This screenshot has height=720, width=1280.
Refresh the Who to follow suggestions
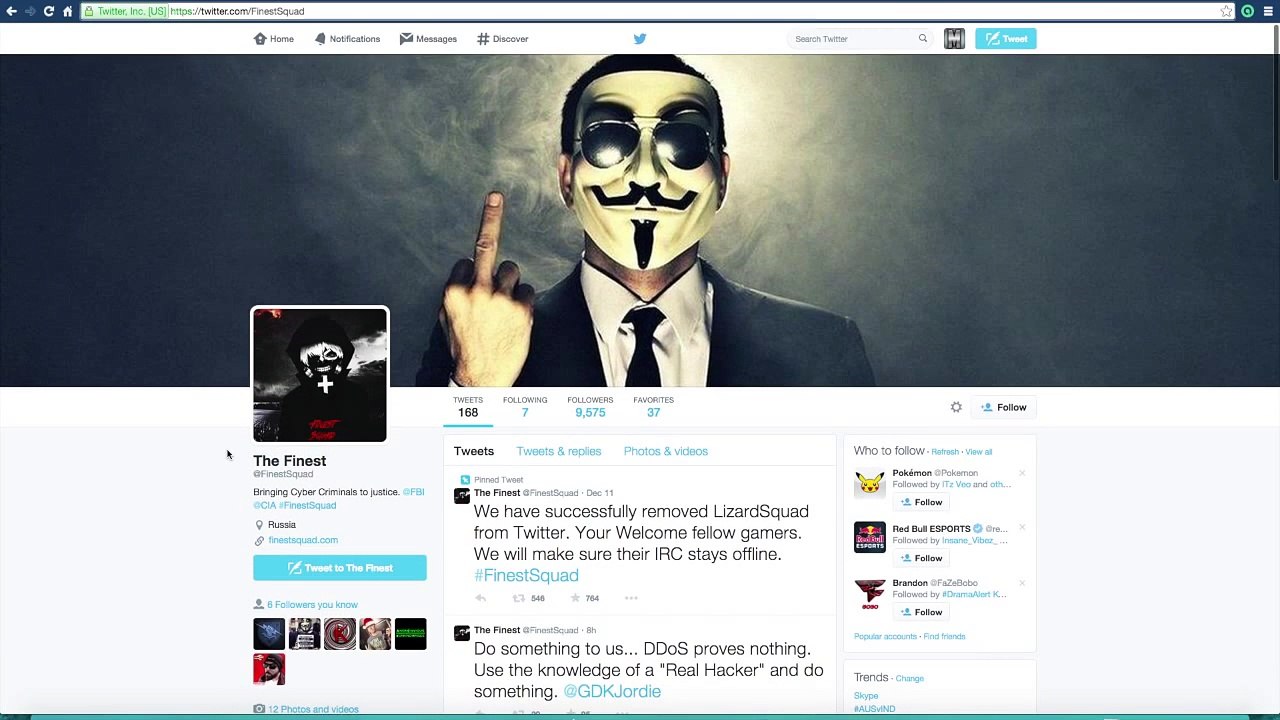(945, 452)
